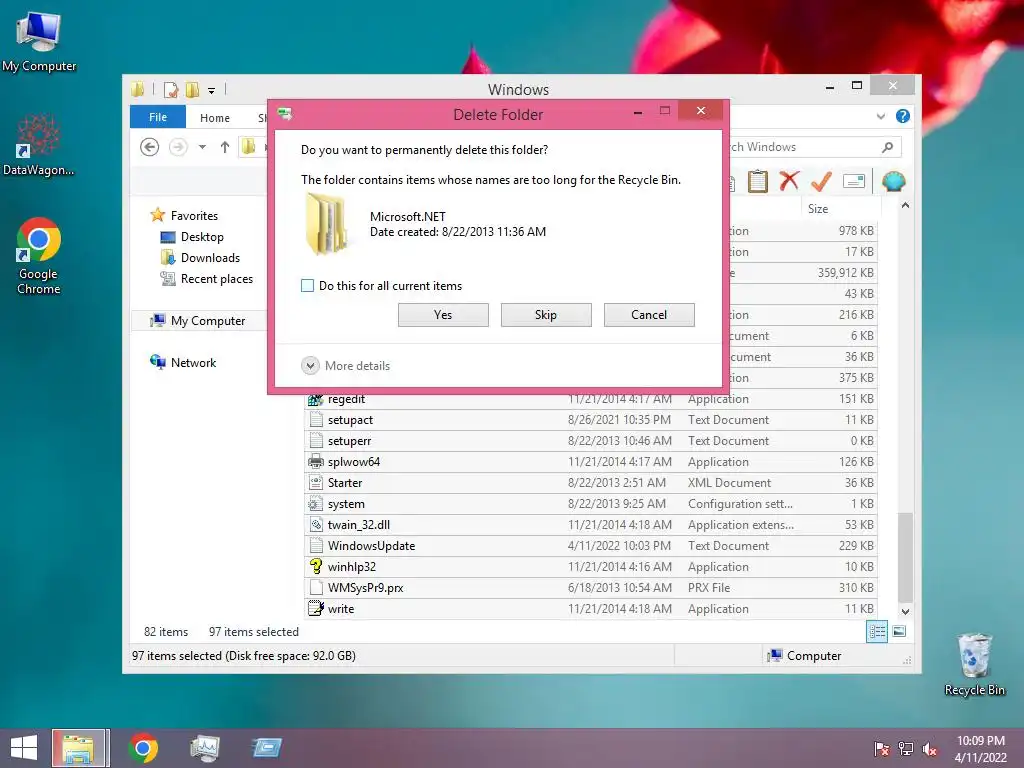Click the file list scrollbar thumb
This screenshot has height=768, width=1024.
pos(905,558)
